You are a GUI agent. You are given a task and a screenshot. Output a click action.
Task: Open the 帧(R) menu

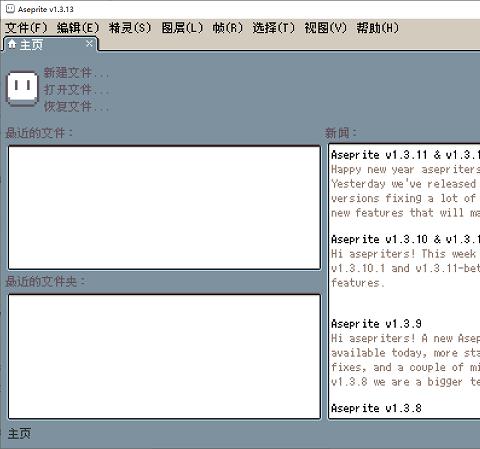click(228, 28)
